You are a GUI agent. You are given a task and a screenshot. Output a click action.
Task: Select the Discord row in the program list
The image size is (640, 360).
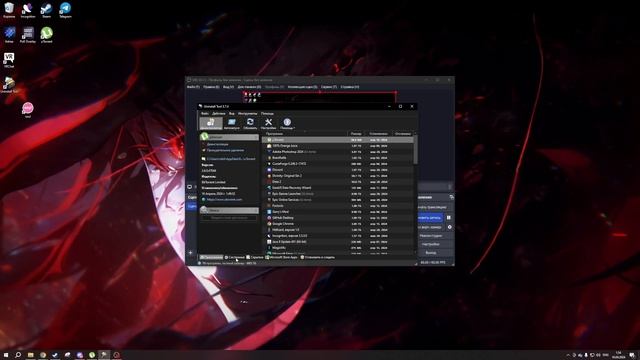[338, 170]
